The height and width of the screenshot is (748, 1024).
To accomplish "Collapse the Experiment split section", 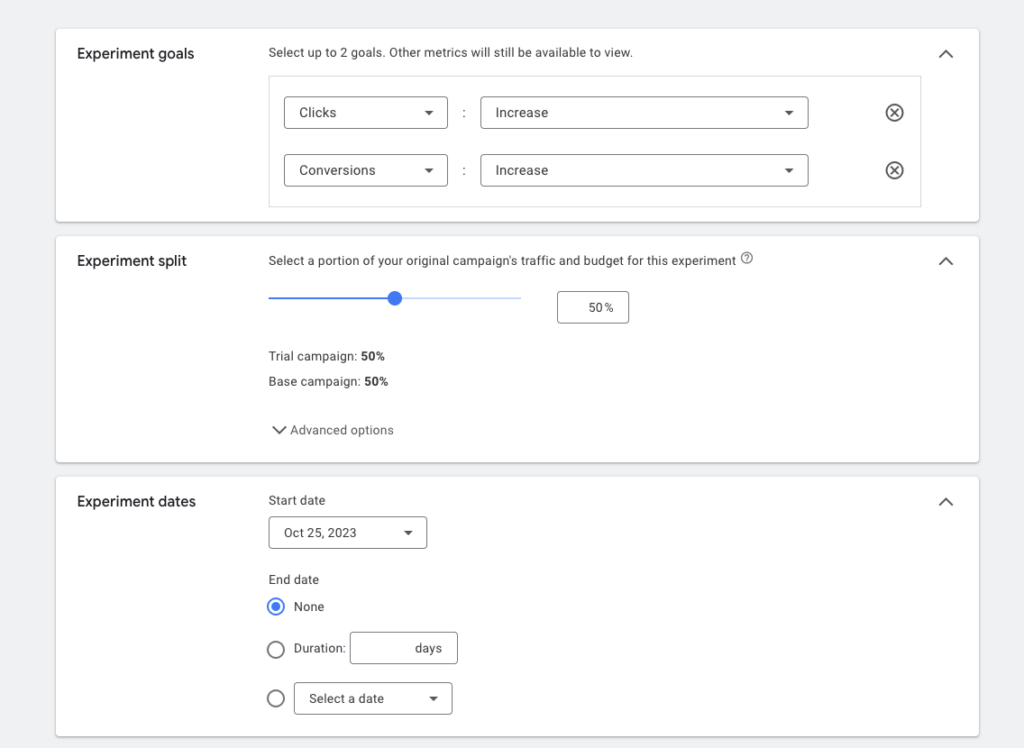I will (945, 260).
